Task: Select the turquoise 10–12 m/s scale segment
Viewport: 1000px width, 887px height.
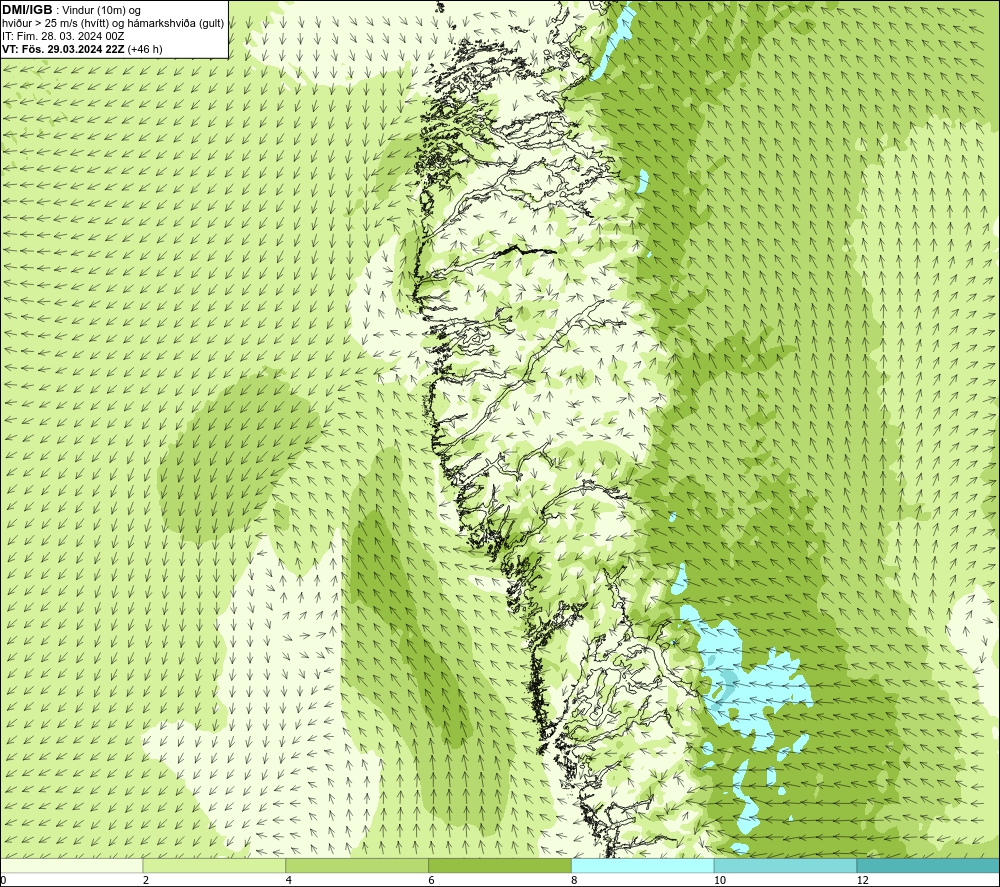Action: (786, 865)
